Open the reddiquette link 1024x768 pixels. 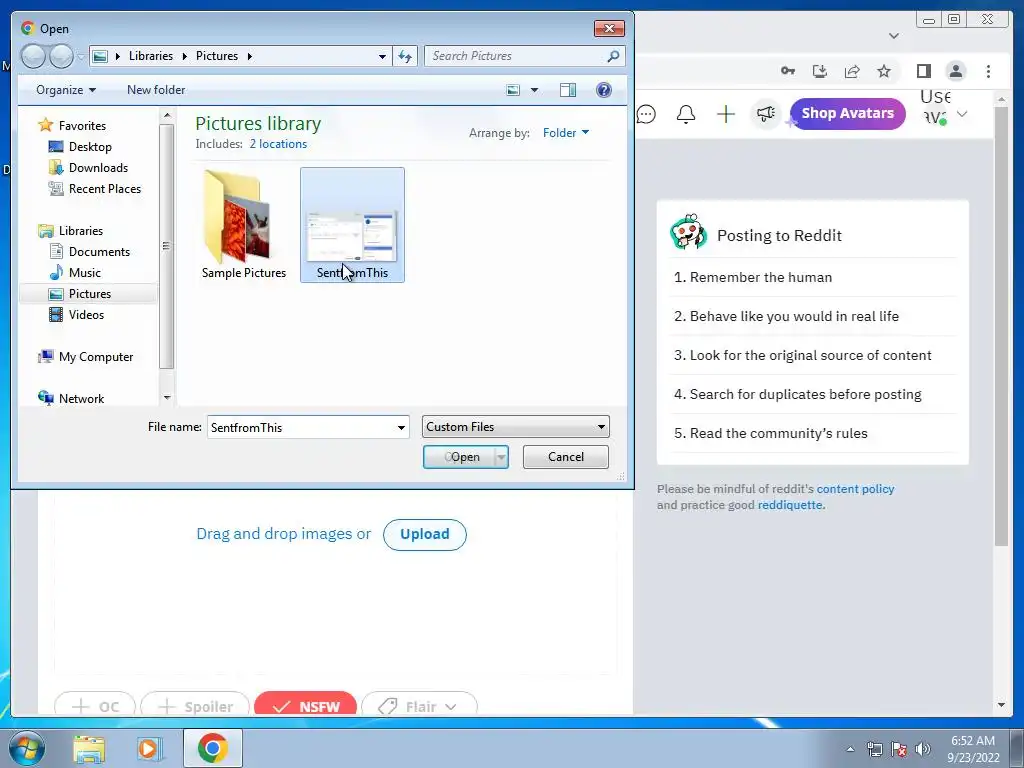coord(790,505)
